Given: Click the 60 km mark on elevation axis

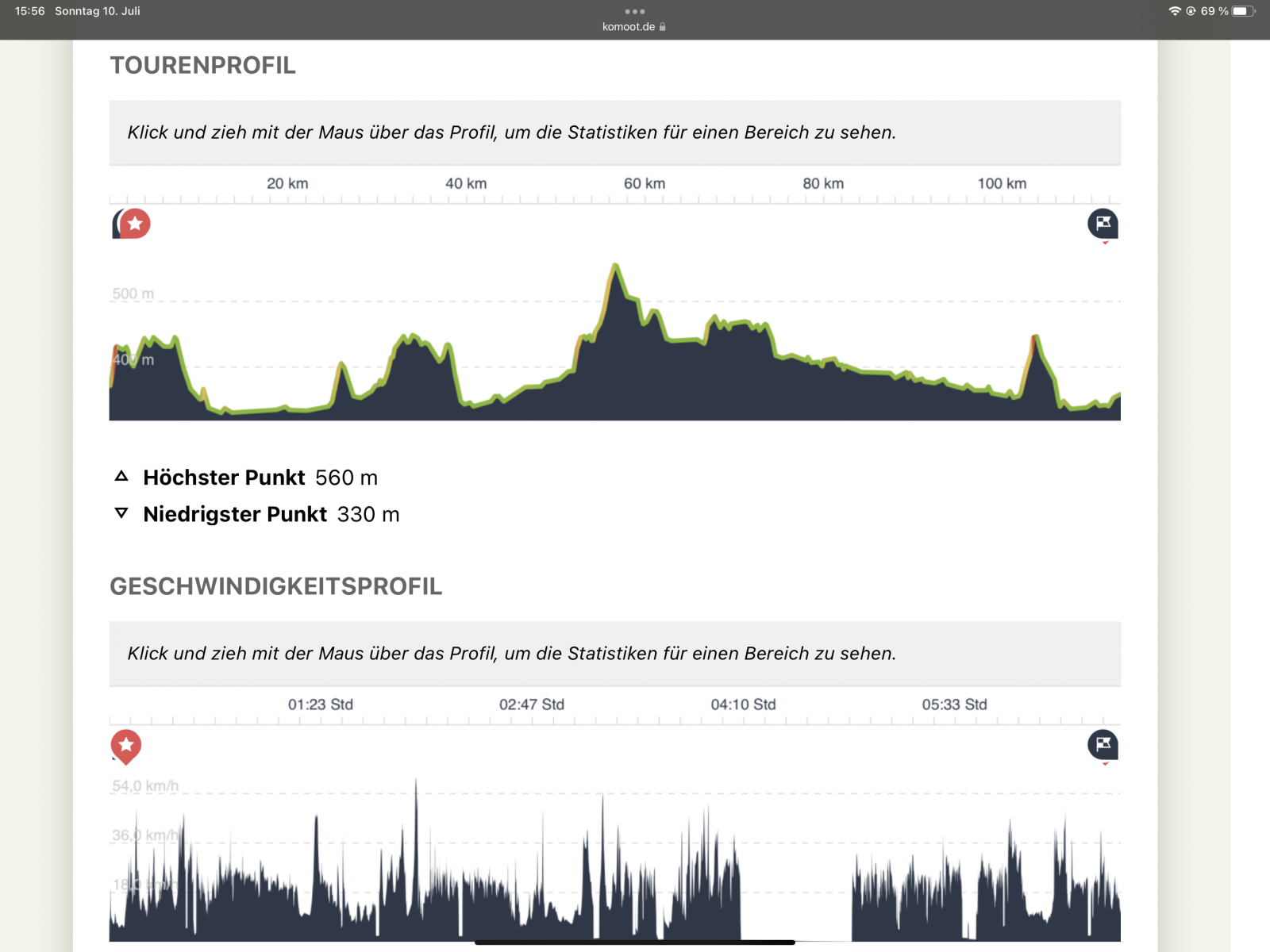Looking at the screenshot, I should tap(645, 184).
